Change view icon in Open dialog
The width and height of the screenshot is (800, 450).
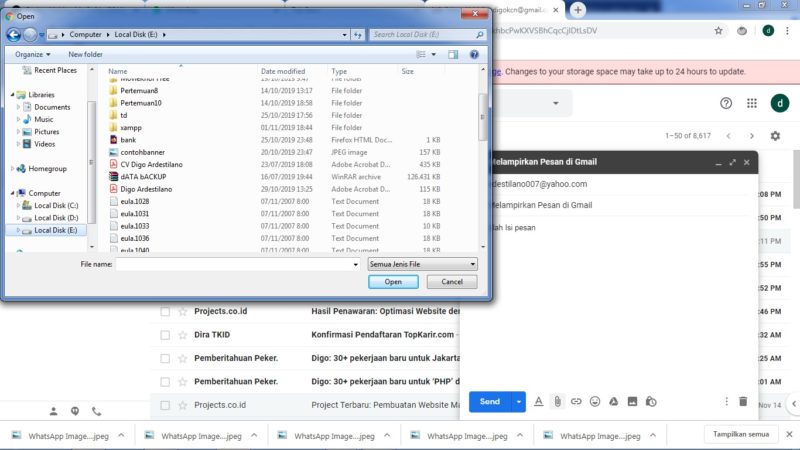[x=421, y=54]
